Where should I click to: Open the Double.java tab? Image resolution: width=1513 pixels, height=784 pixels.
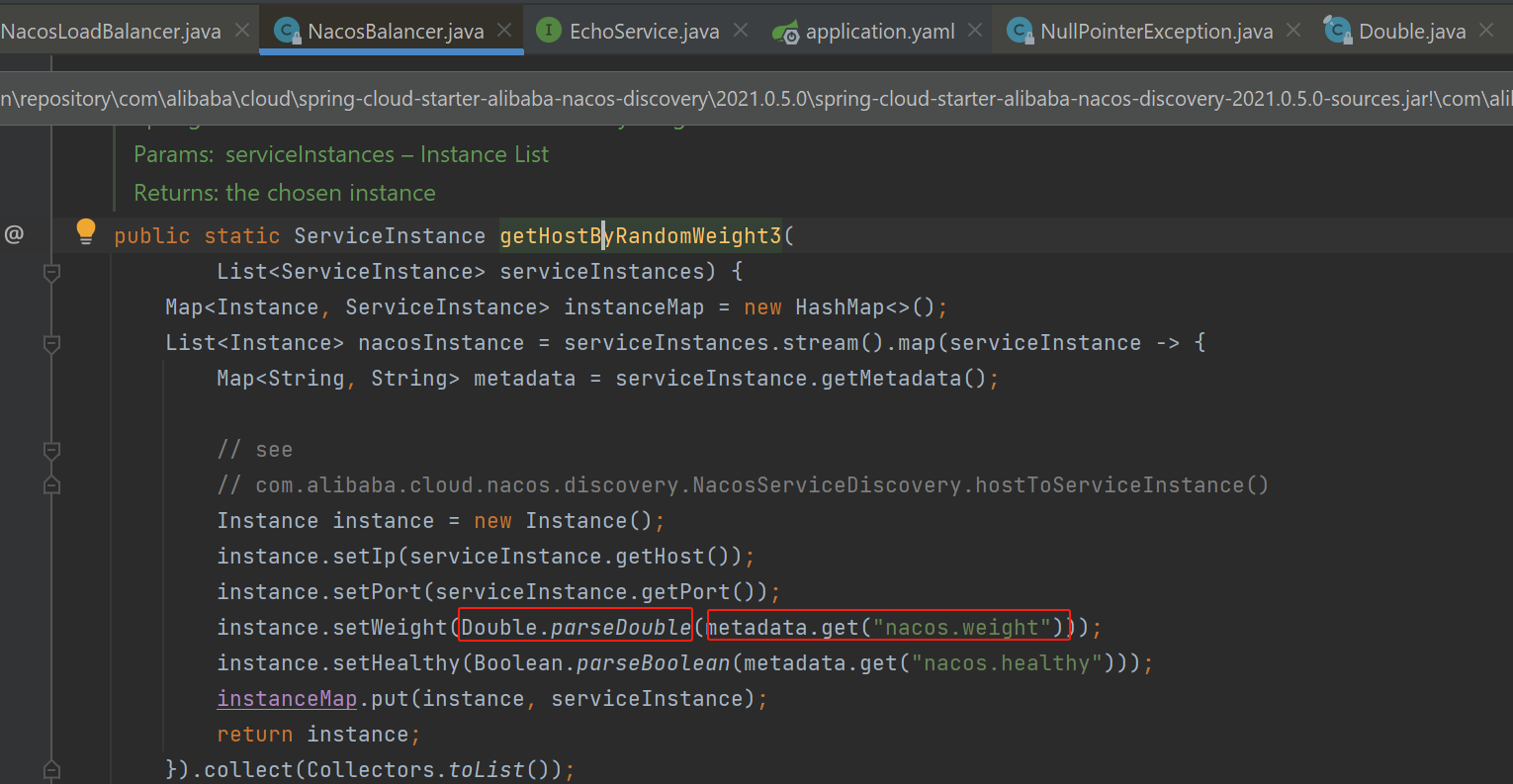(x=1412, y=32)
